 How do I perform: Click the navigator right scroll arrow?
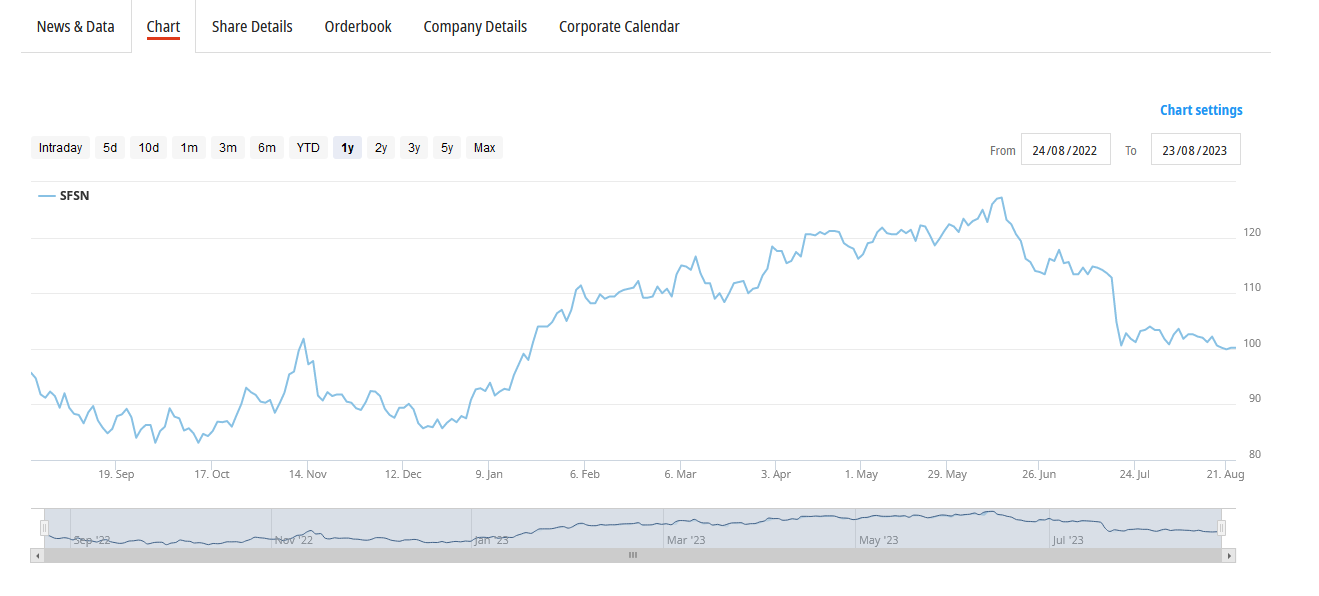tap(1229, 555)
